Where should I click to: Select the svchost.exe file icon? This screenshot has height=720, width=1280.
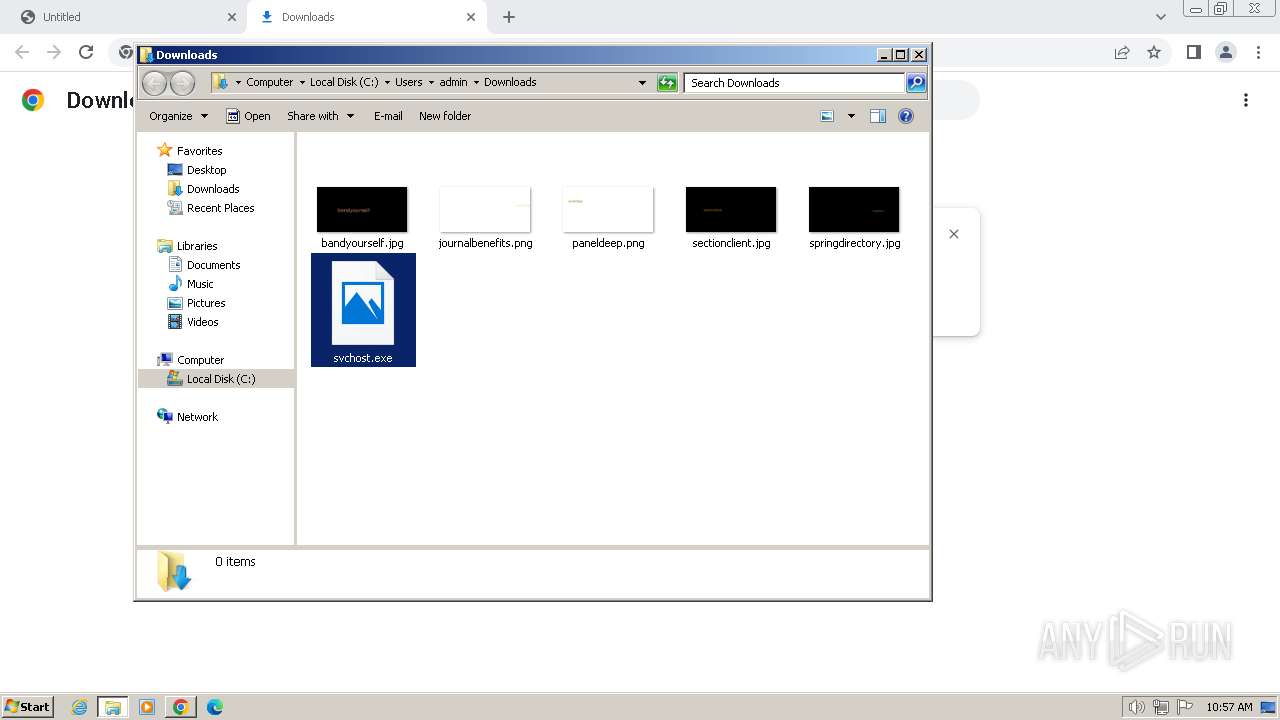pos(363,303)
